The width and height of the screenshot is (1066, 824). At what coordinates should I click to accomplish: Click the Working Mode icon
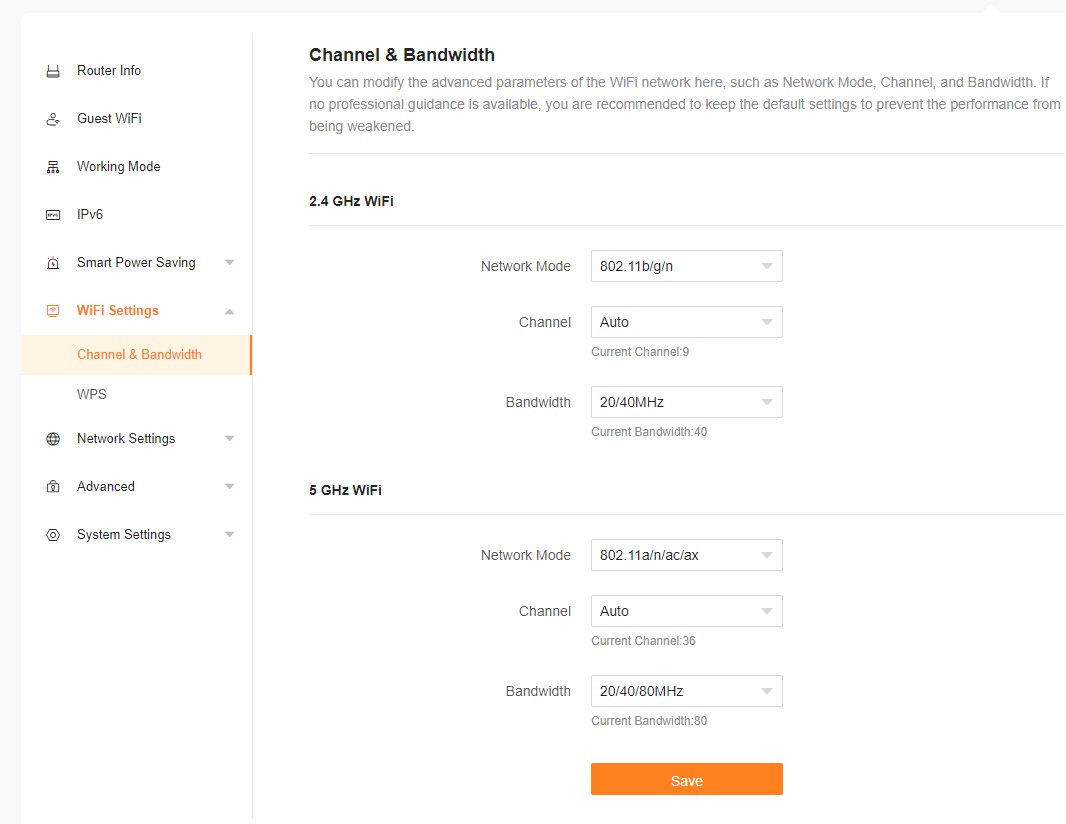pyautogui.click(x=53, y=167)
